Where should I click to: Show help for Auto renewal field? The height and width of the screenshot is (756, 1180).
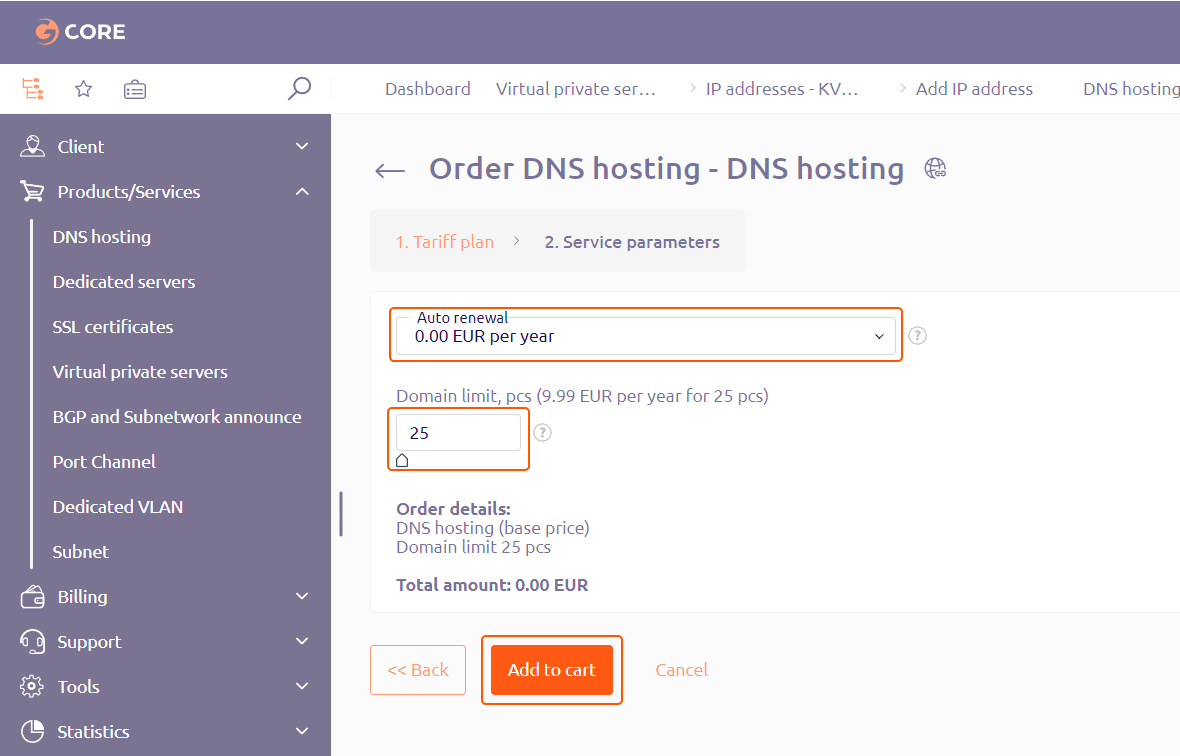pyautogui.click(x=917, y=335)
